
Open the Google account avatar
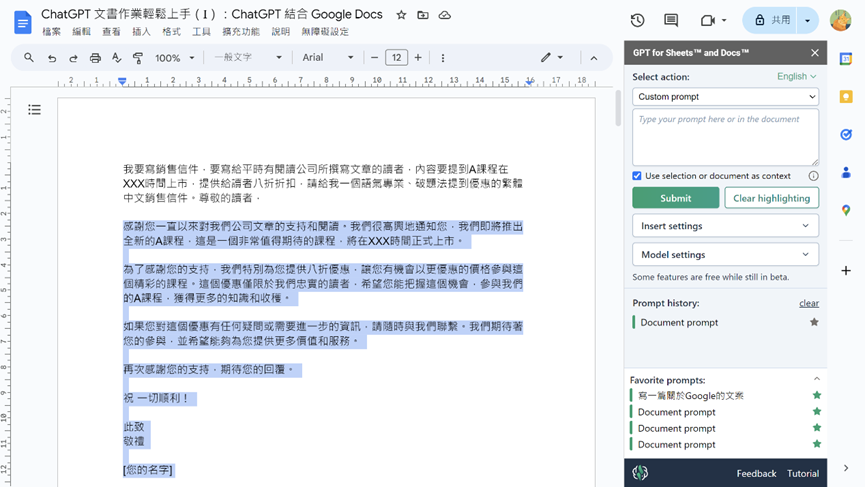point(840,20)
